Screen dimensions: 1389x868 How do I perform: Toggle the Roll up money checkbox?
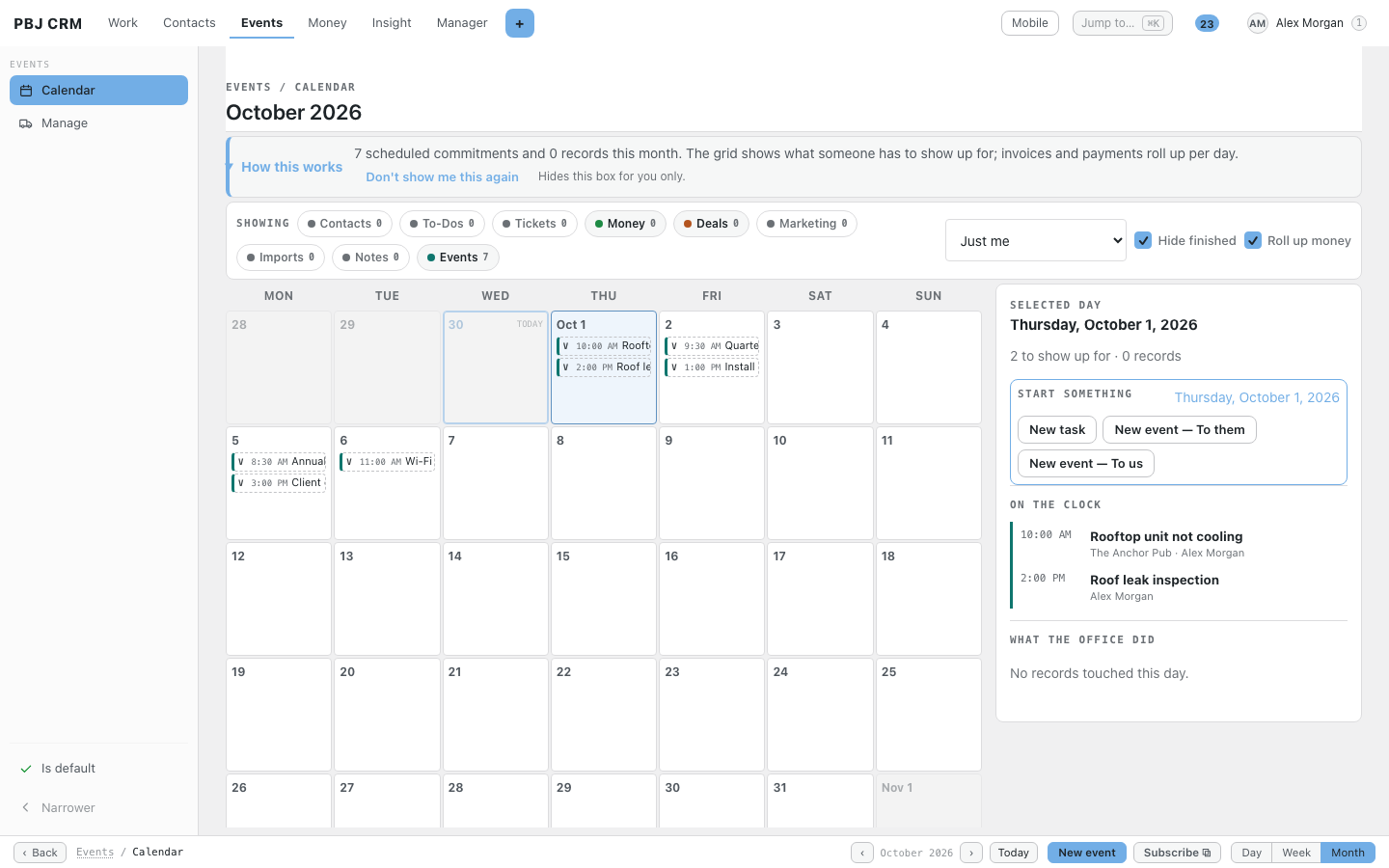tap(1253, 240)
